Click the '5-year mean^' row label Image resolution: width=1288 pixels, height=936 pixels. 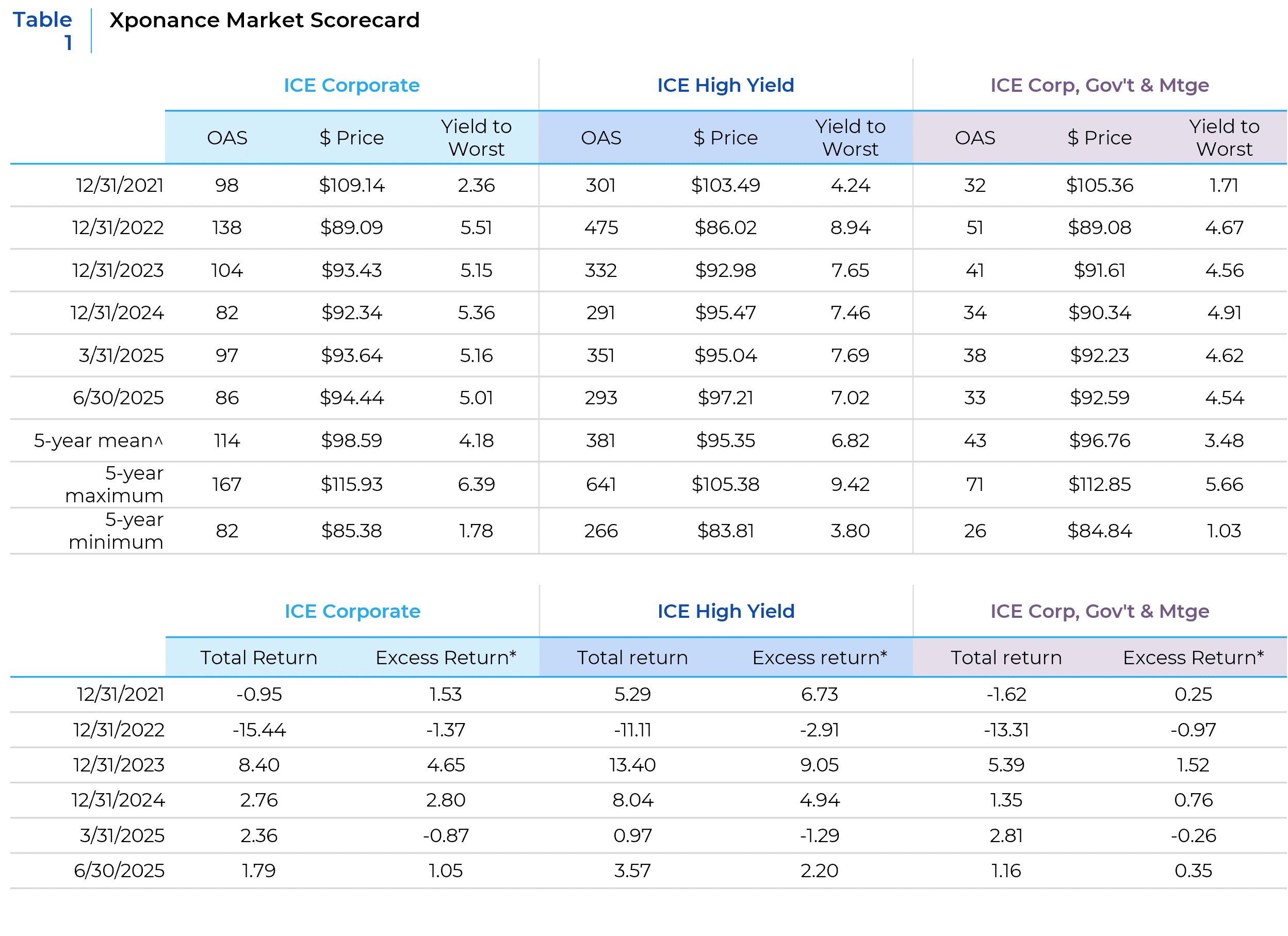[98, 440]
